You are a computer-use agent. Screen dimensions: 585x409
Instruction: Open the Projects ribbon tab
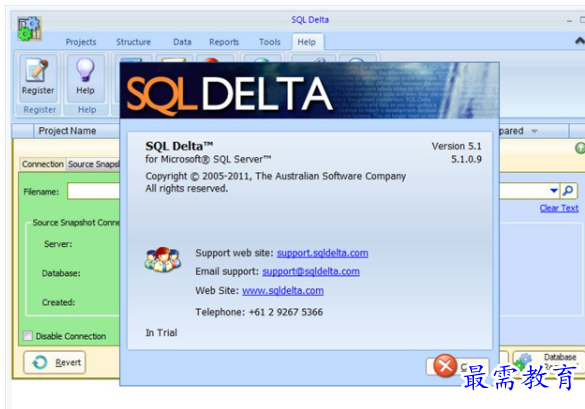pyautogui.click(x=81, y=42)
